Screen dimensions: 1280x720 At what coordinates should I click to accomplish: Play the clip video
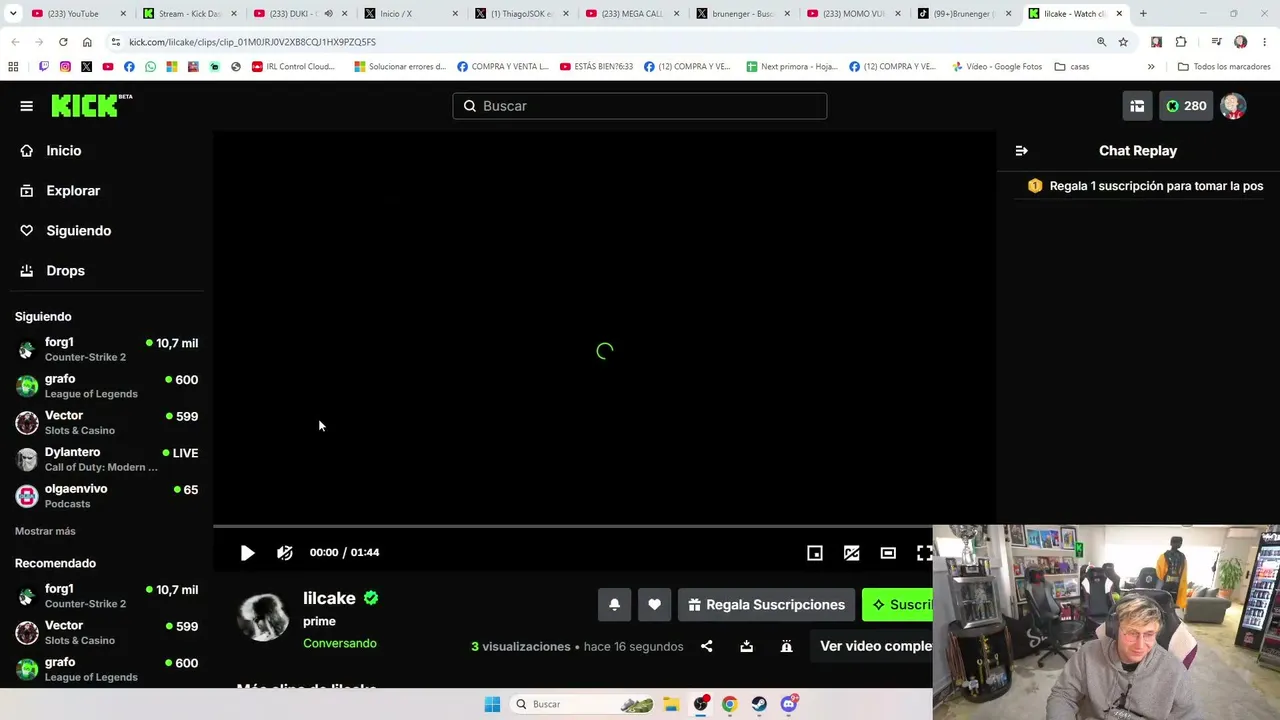coord(247,553)
